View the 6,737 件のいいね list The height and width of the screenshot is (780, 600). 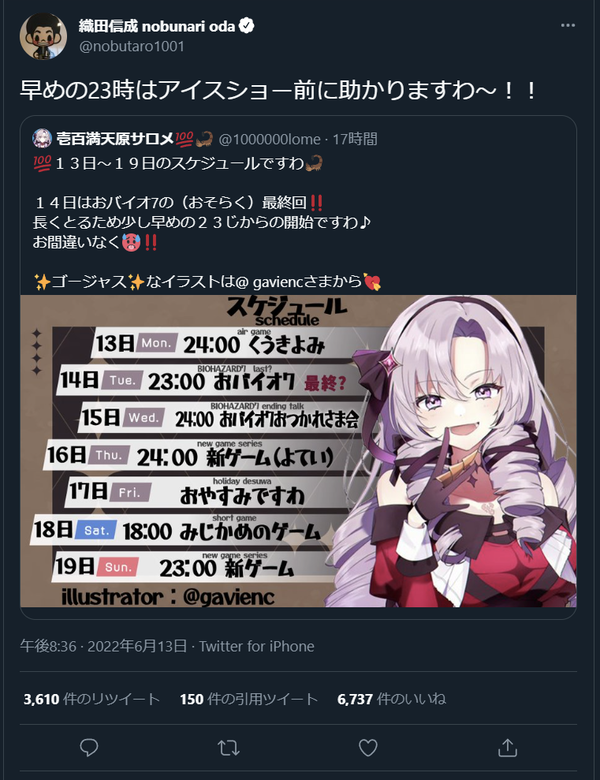coord(392,699)
